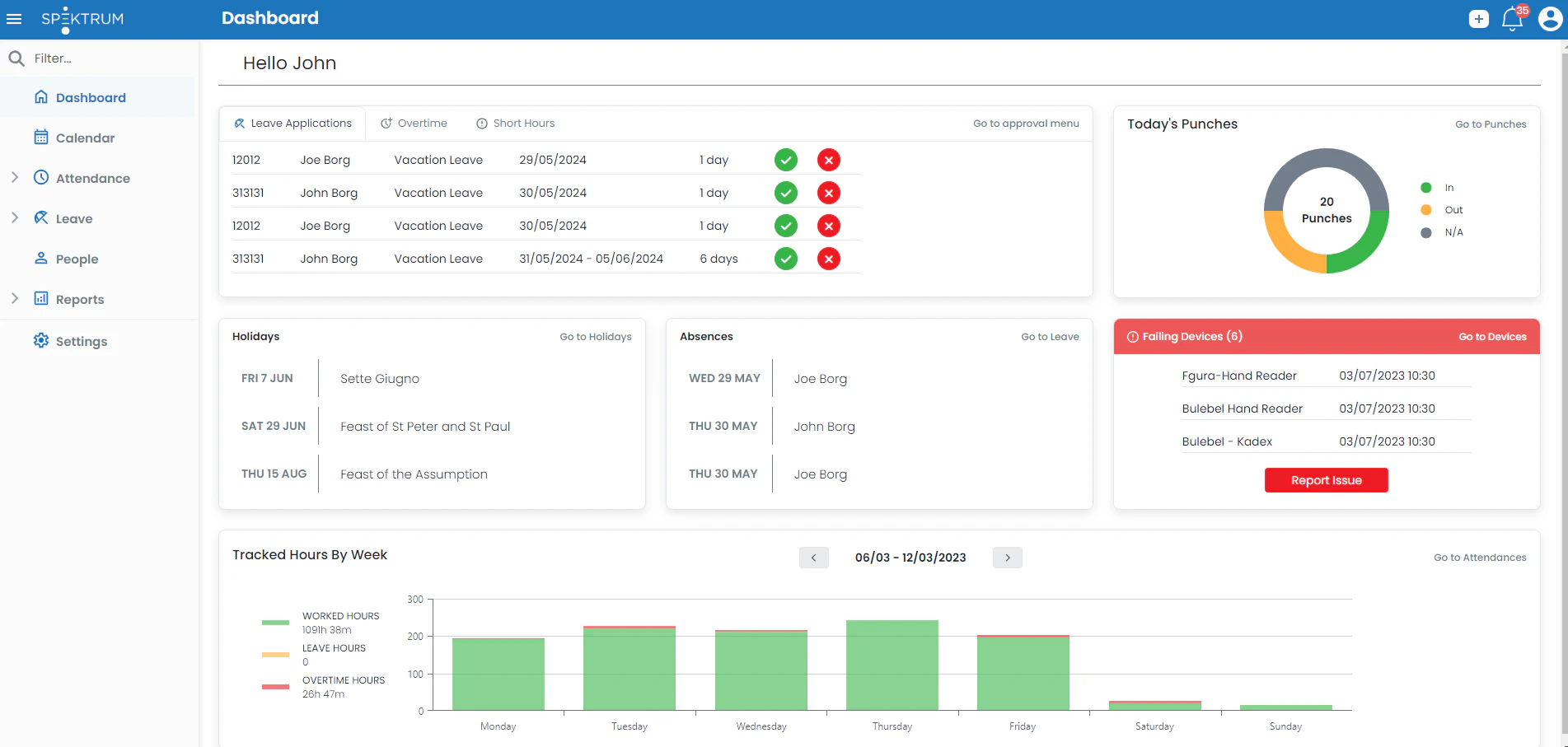Click the plus quick-add icon in header
1568x747 pixels.
coord(1478,18)
